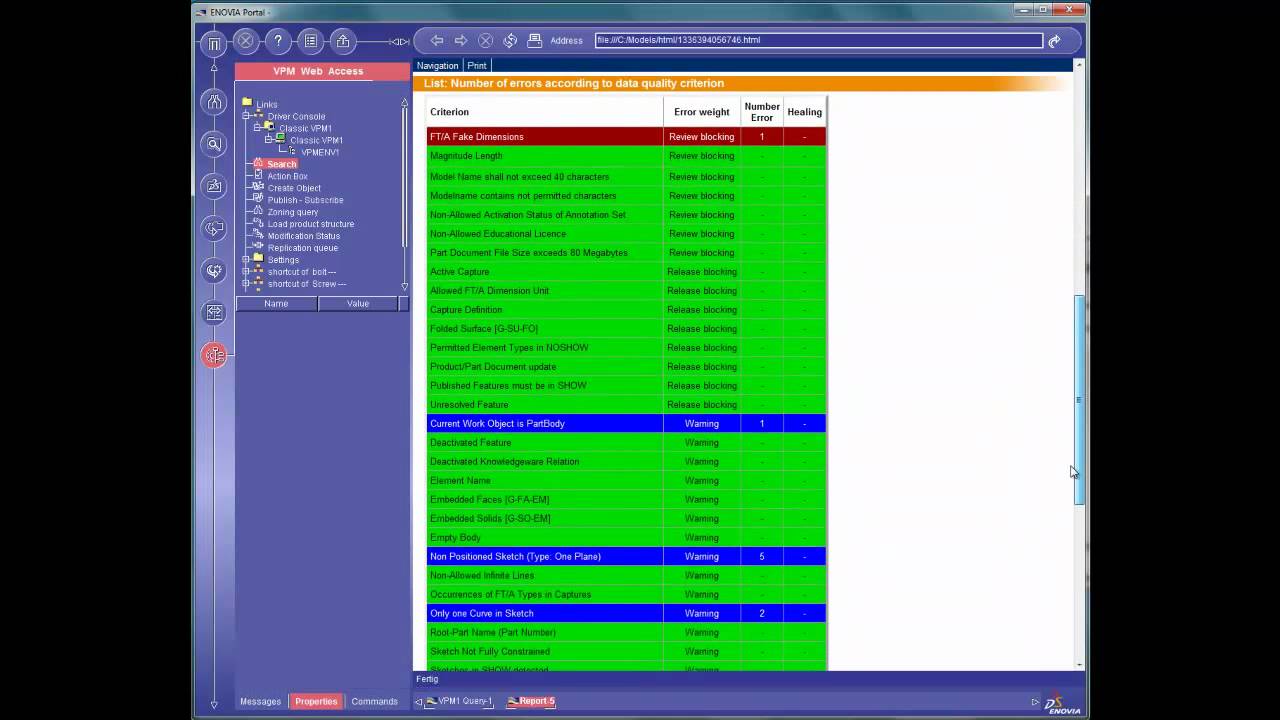Screen dimensions: 1280x720
Task: Select VPMENV1 tree item
Action: pos(320,152)
